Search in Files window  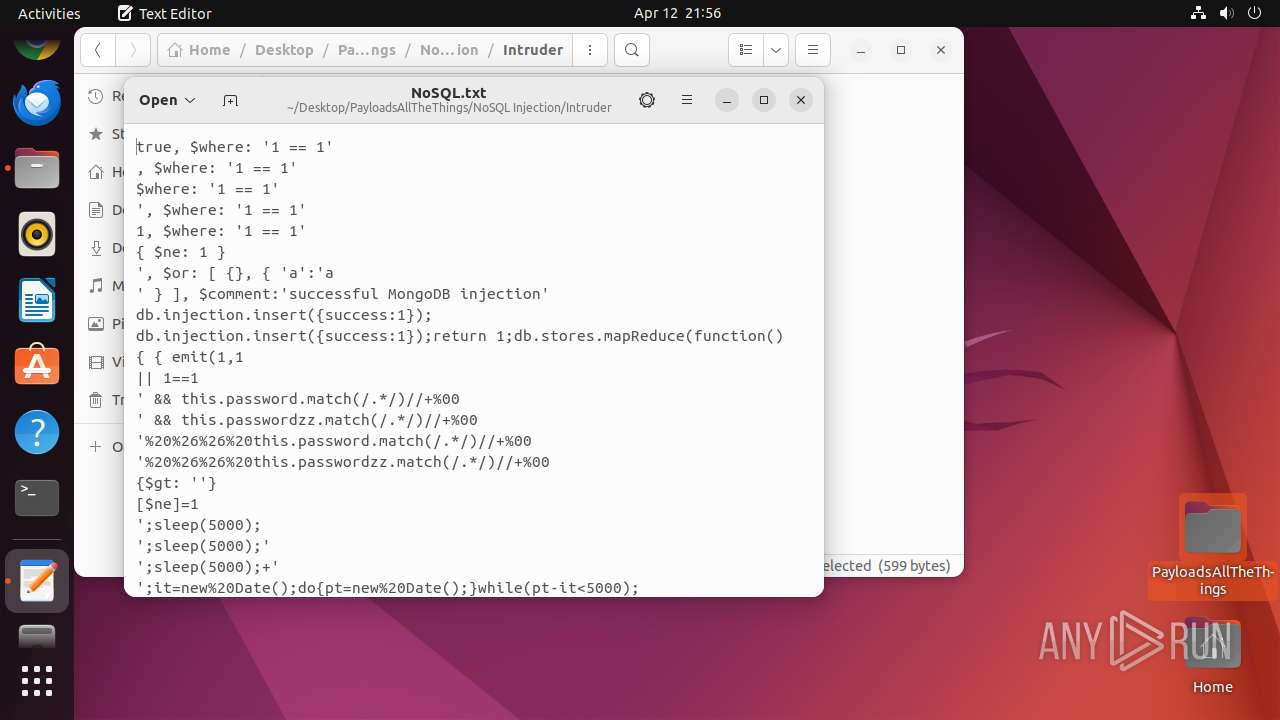point(632,50)
